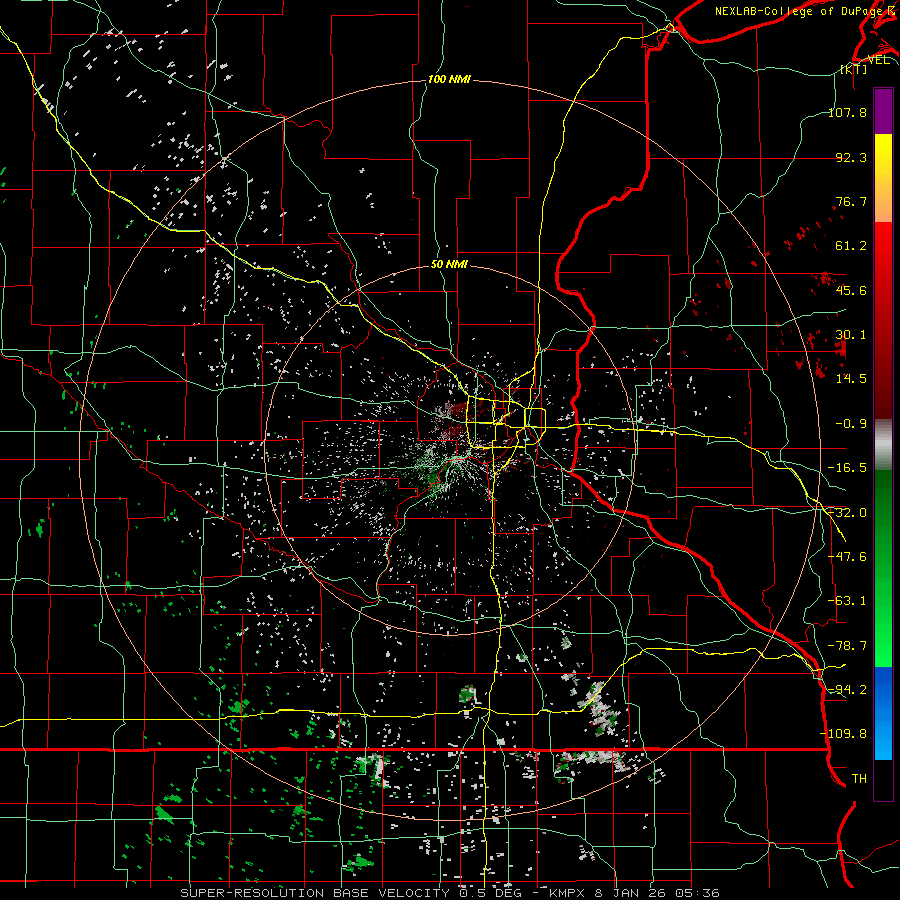Select the -109.8 scale value
This screenshot has width=900, height=900.
click(x=844, y=734)
